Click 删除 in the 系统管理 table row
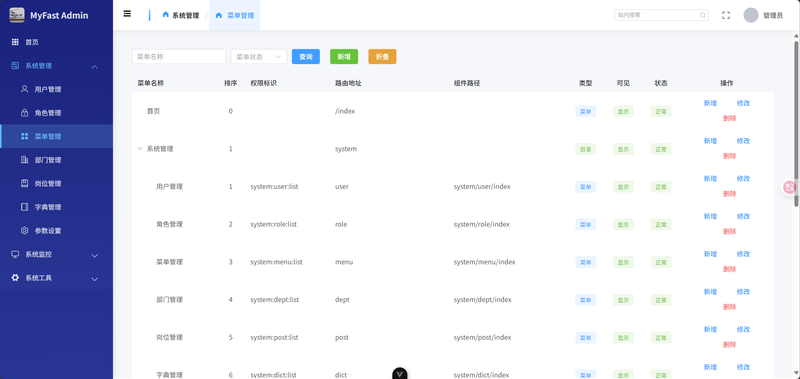This screenshot has height=379, width=800. point(730,156)
